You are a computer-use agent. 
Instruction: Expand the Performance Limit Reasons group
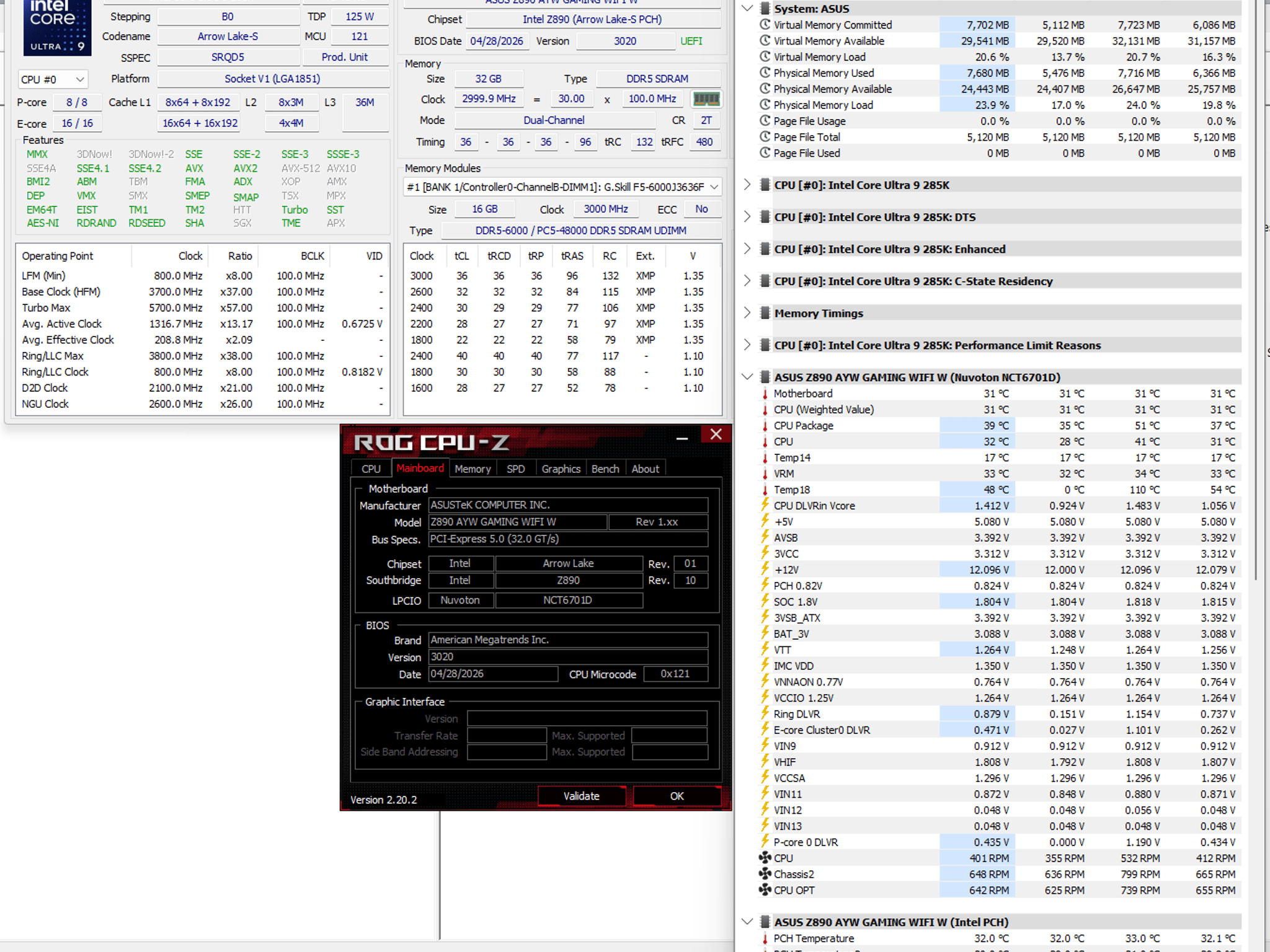pos(747,345)
